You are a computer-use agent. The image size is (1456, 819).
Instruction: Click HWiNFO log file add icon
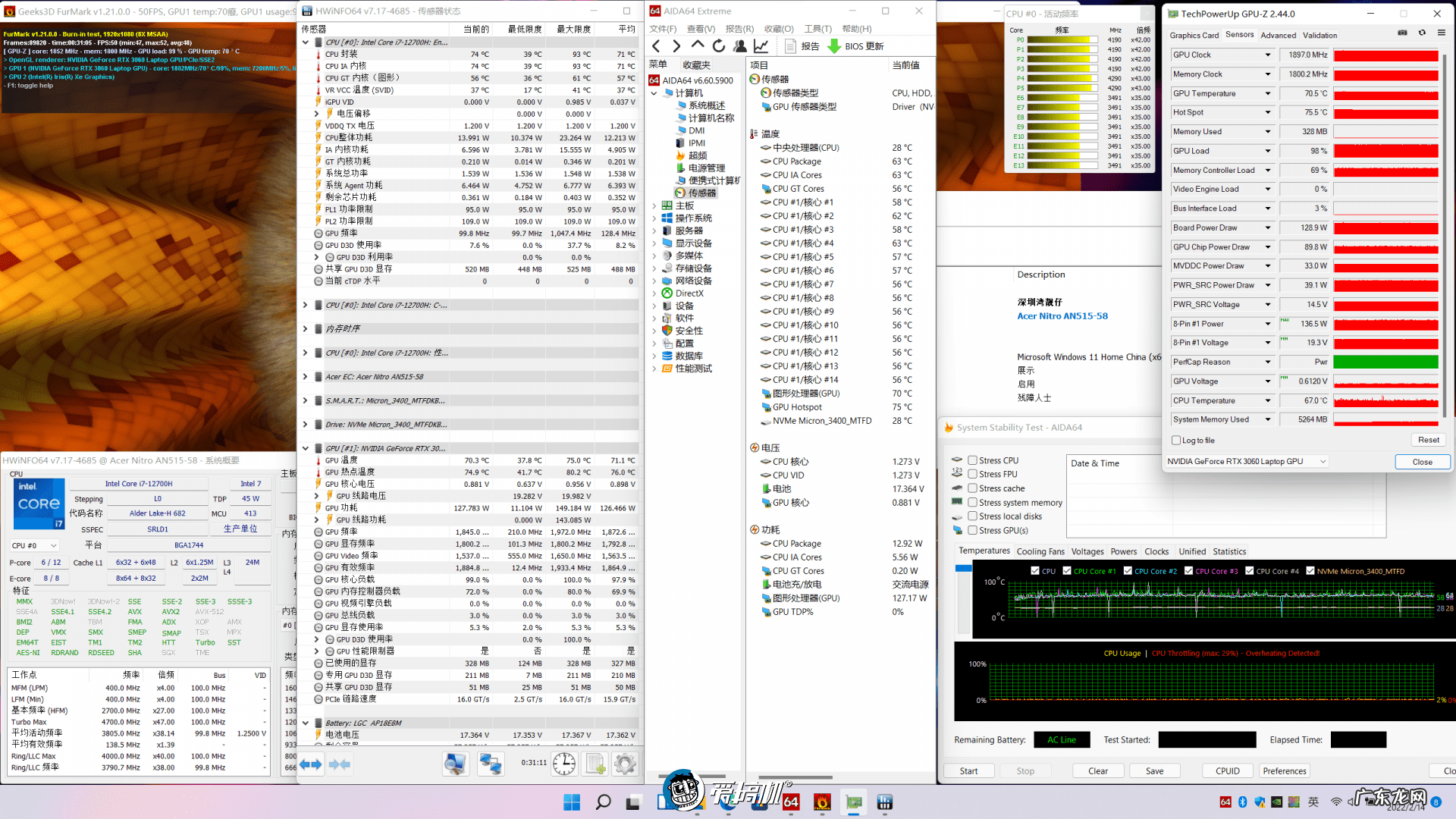point(596,764)
